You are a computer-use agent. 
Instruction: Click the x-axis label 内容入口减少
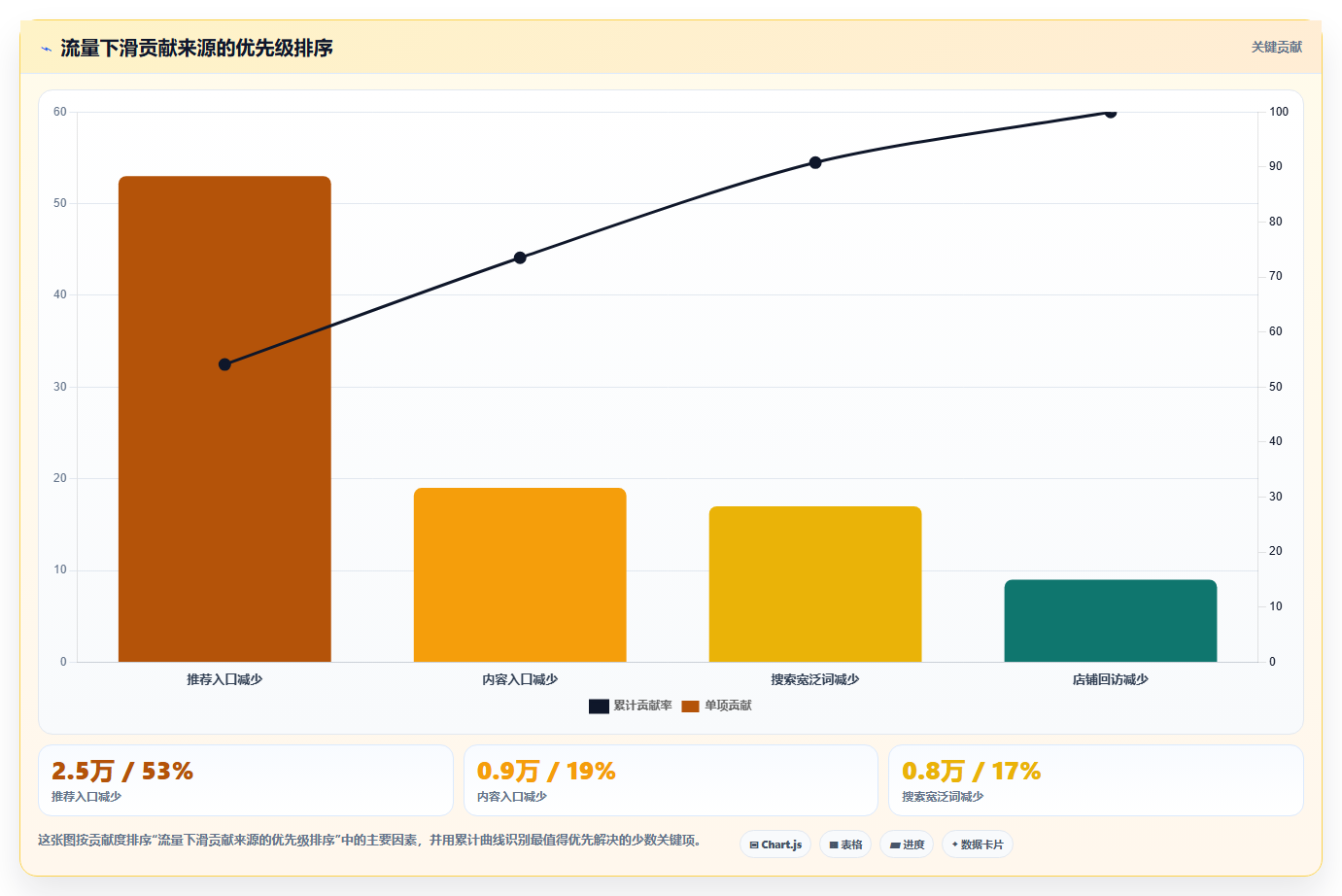click(520, 679)
